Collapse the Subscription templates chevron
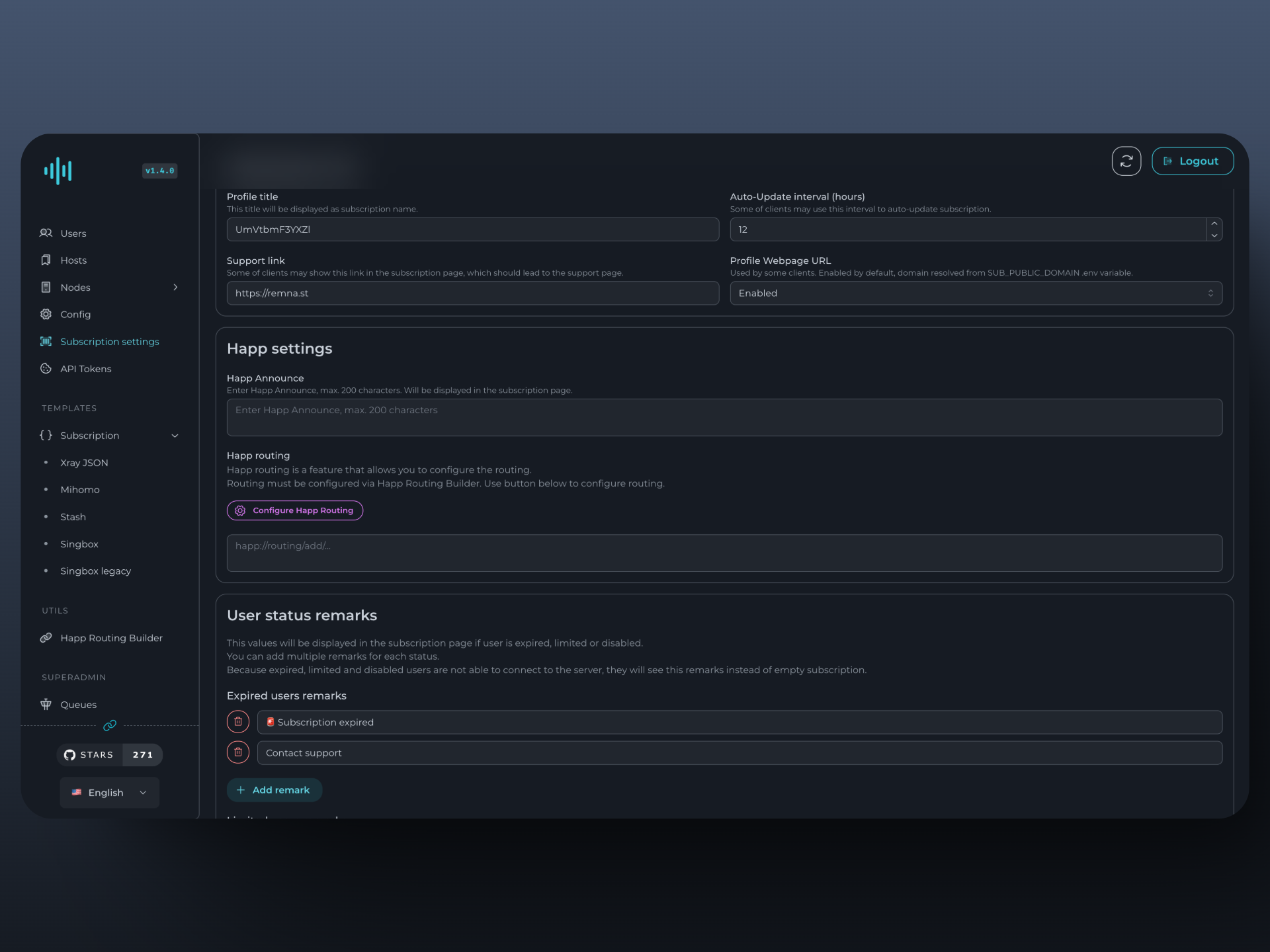Viewport: 1270px width, 952px height. (x=175, y=435)
